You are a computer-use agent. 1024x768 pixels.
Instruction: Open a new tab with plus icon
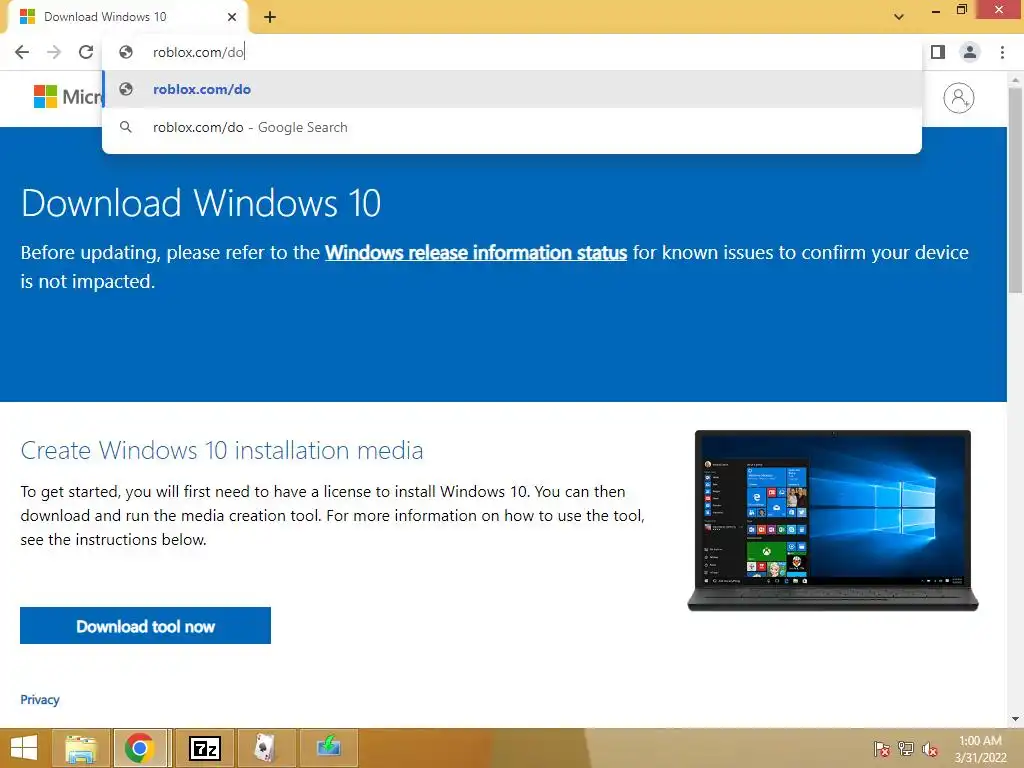point(270,17)
